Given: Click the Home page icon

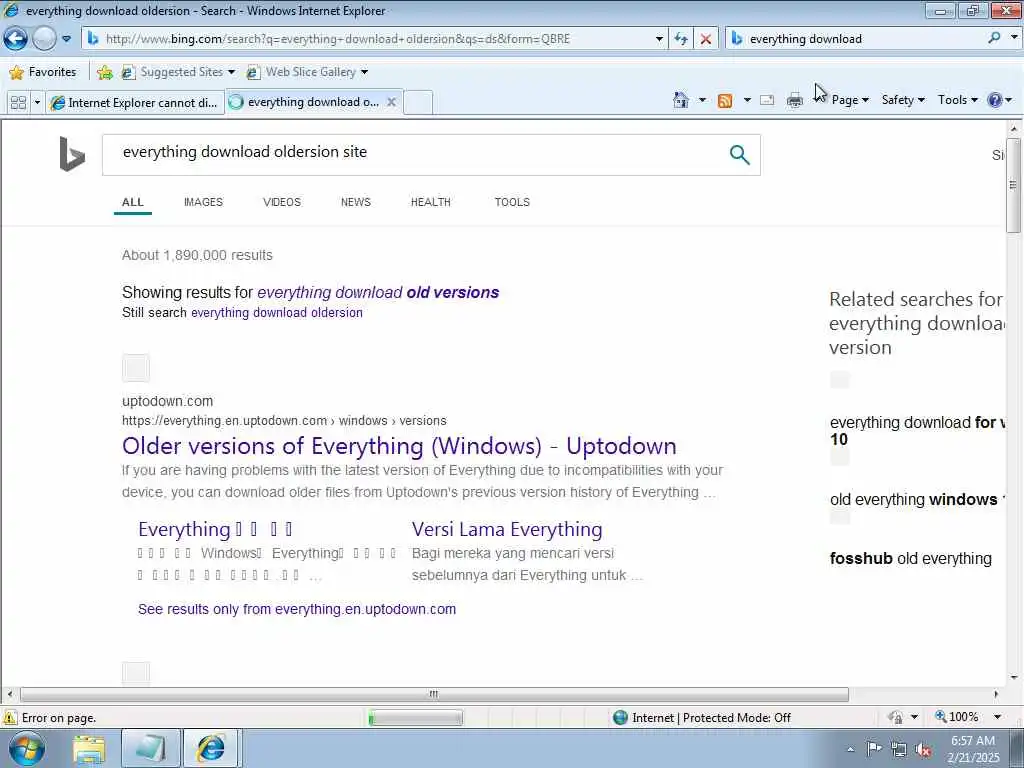Looking at the screenshot, I should point(681,100).
